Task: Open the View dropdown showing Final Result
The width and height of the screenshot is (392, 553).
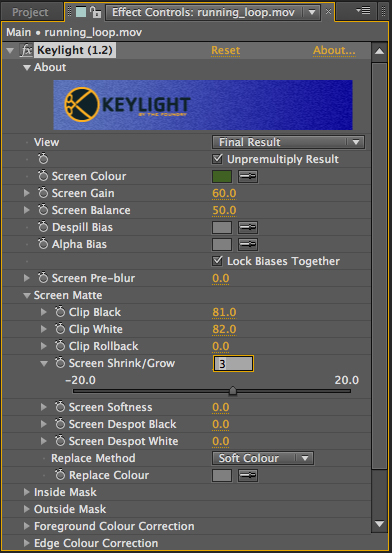Action: (288, 142)
